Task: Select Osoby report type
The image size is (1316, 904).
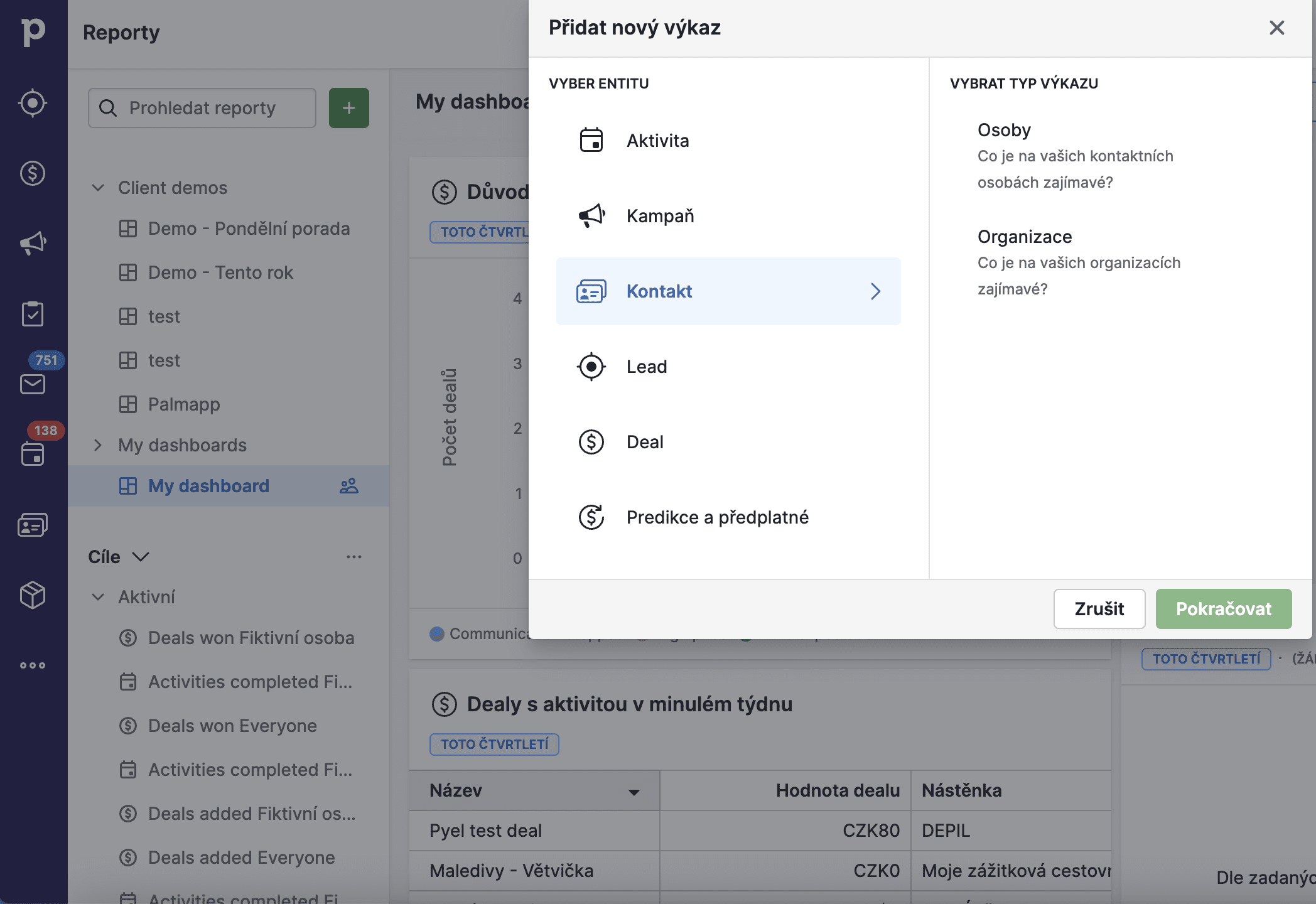Action: [1005, 130]
